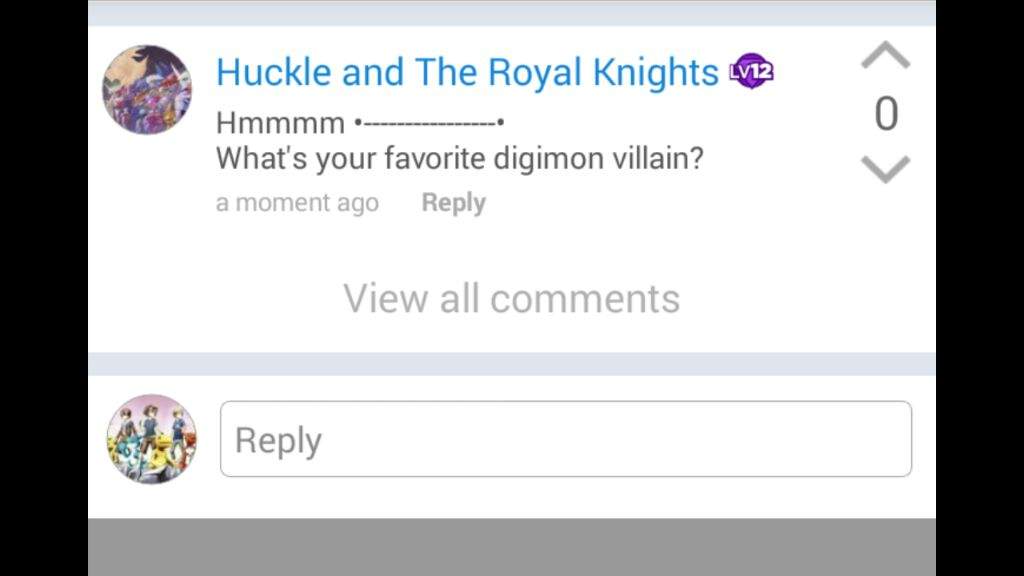
Task: Open the Huckle and The Royal Knights profile link
Action: [x=467, y=71]
